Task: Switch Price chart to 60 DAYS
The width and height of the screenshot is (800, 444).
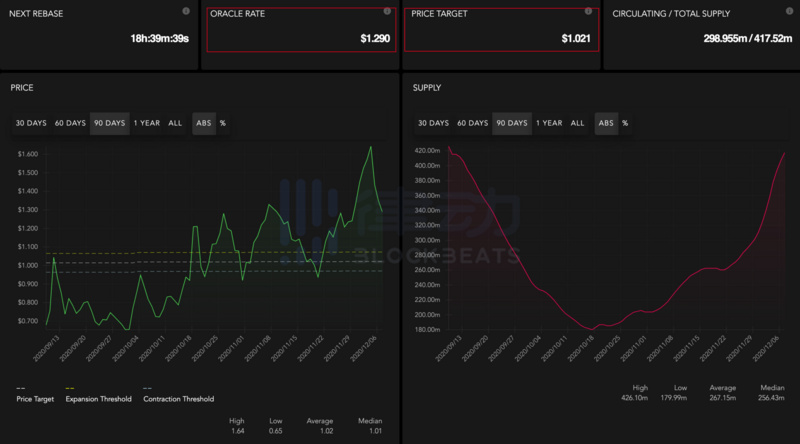Action: coord(70,123)
